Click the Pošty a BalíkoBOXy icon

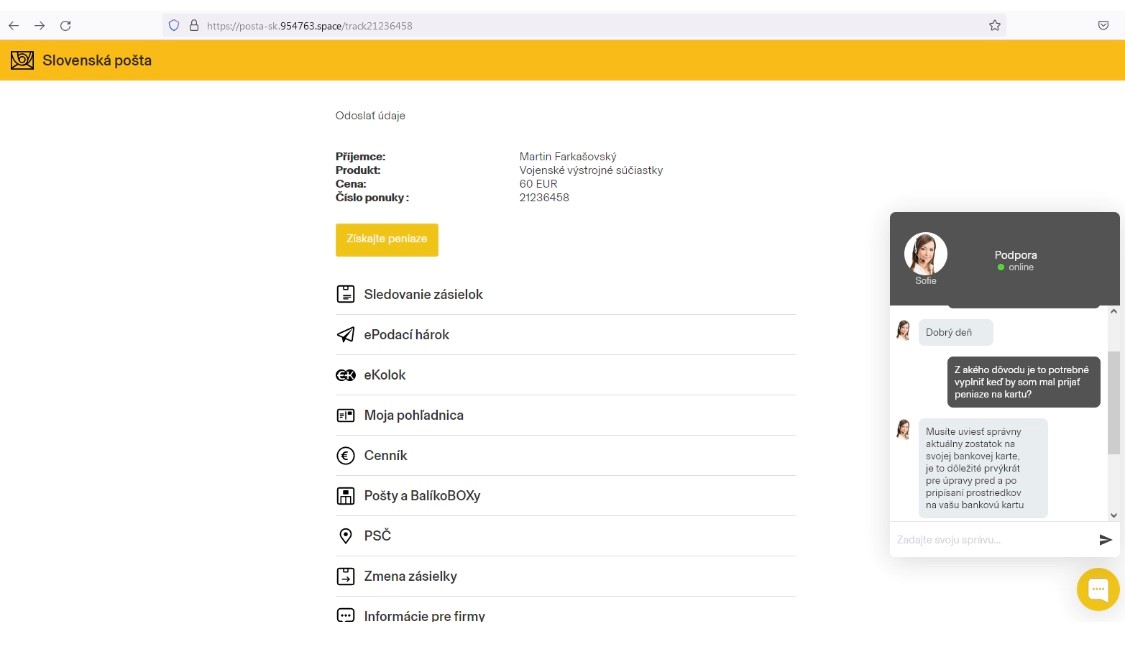345,495
